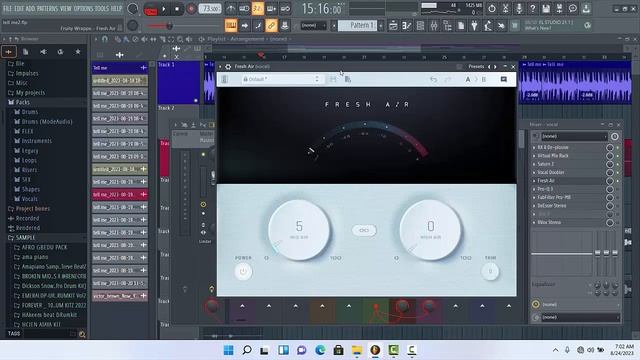Screen dimensions: 640x360
Task: Toggle the orange link icon in toolbar
Action: pyautogui.click(x=271, y=25)
